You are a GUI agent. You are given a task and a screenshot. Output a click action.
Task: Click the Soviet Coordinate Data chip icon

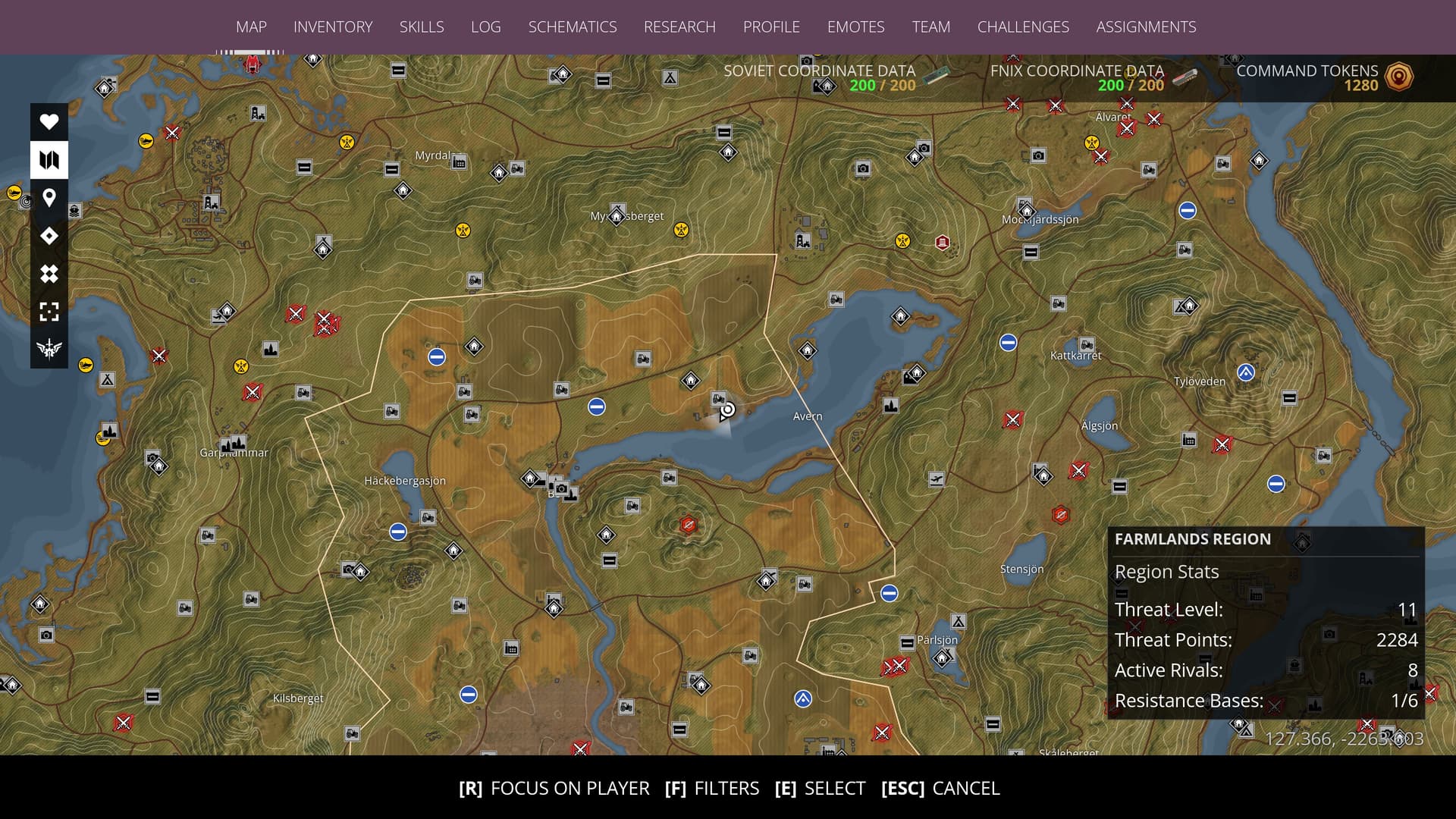coord(937,74)
